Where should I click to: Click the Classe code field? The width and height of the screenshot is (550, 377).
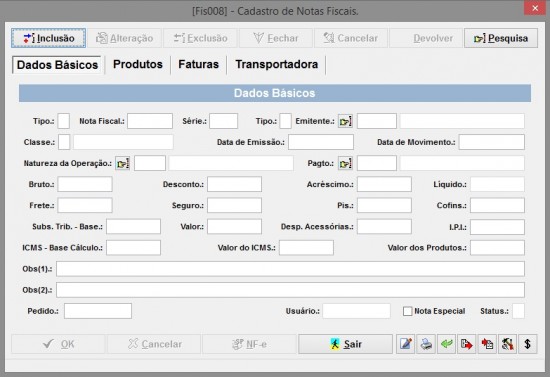click(64, 142)
